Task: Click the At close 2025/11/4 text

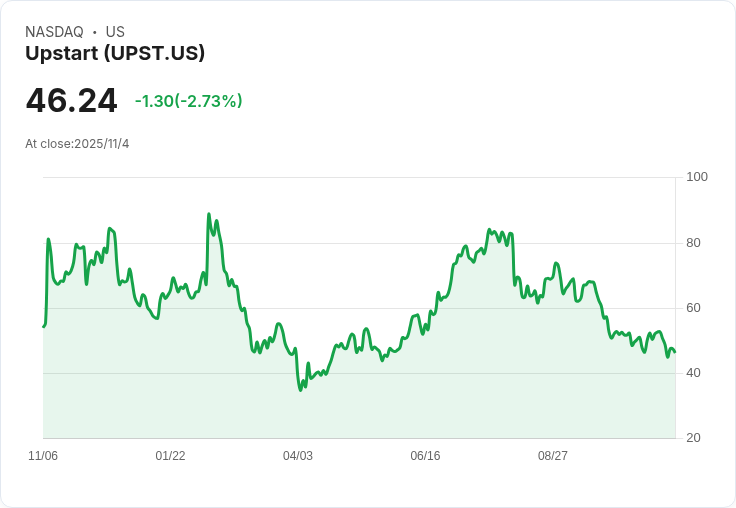Action: click(x=77, y=144)
